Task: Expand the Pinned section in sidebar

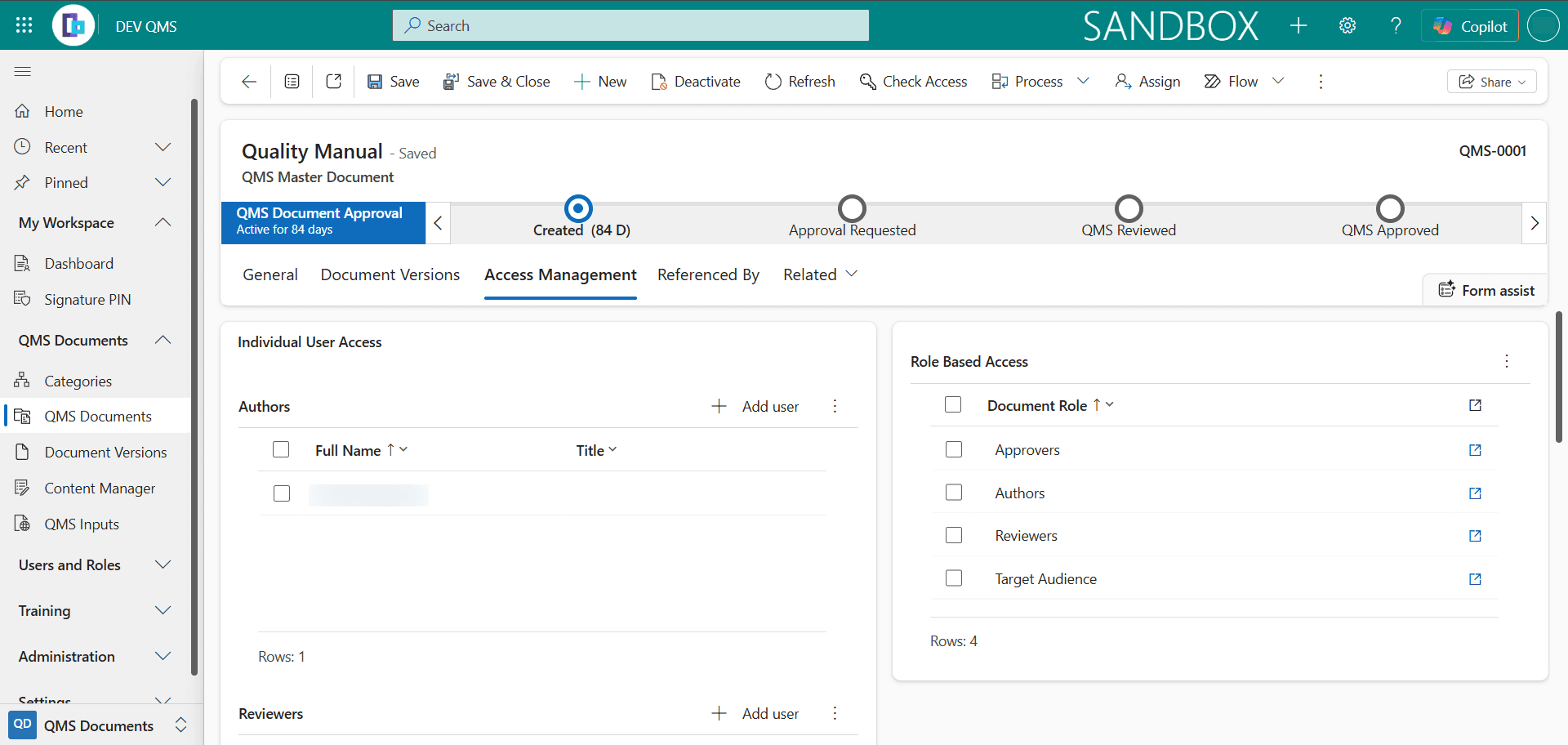Action: [x=163, y=182]
